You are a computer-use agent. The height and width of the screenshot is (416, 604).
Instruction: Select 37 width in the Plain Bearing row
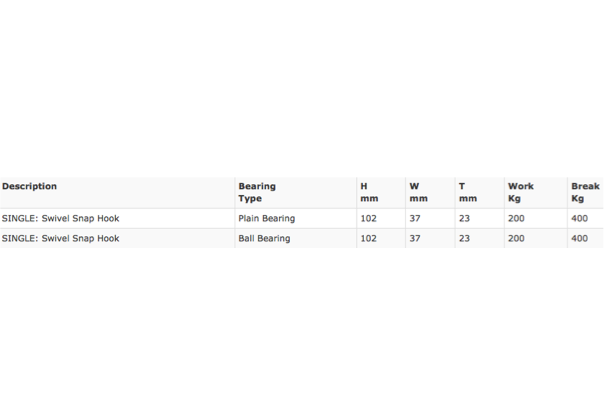click(x=415, y=218)
